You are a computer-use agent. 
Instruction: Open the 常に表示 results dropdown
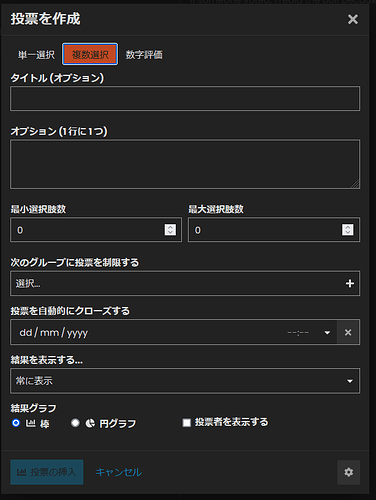tap(185, 381)
